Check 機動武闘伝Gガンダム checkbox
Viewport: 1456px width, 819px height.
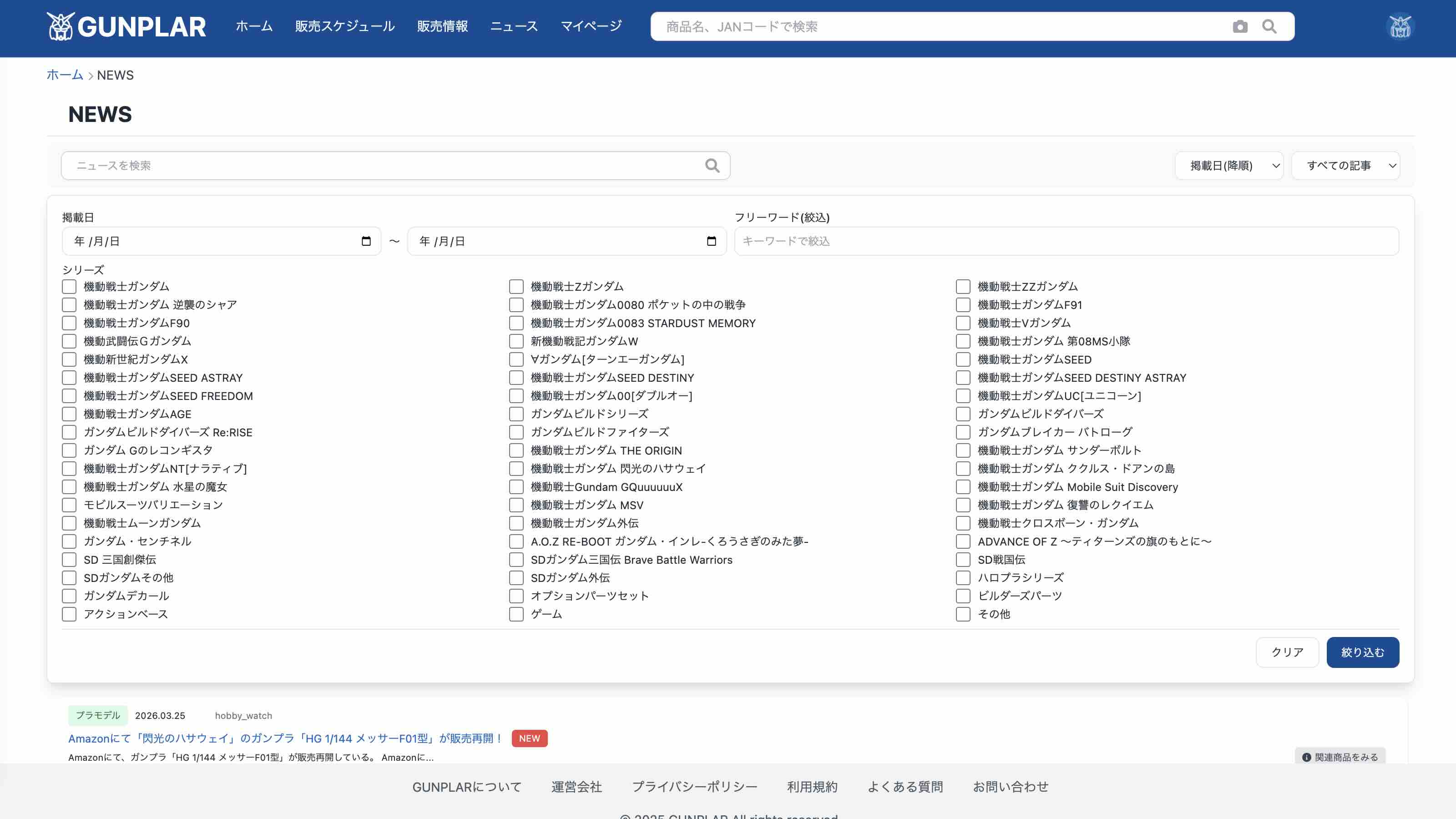coord(69,341)
